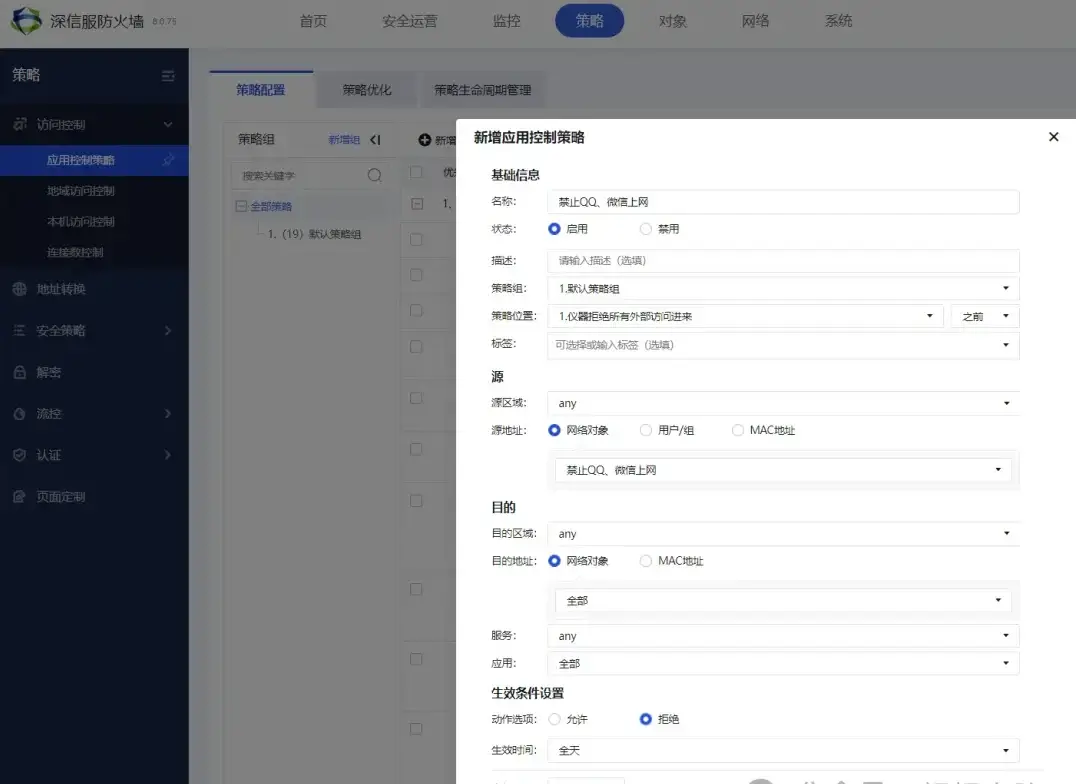This screenshot has height=784, width=1076.
Task: Open the 标签 tag dropdown
Action: 783,345
